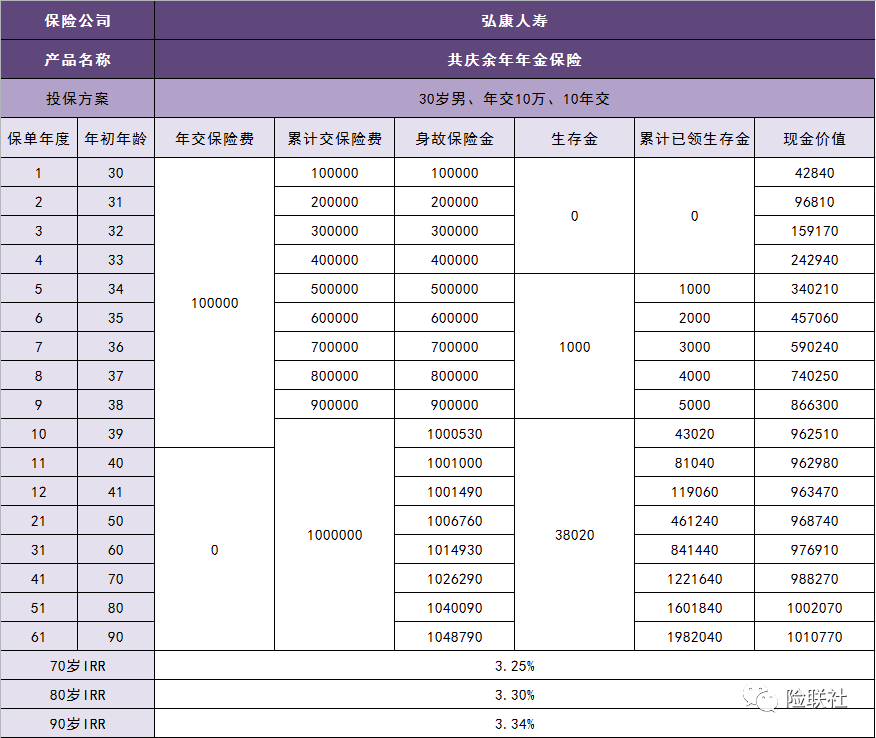
Task: Click cumulative premium 900000 cell
Action: [x=335, y=406]
